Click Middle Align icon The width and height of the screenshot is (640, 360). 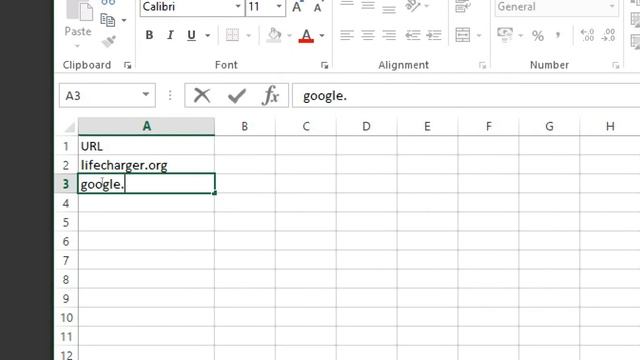368,5
